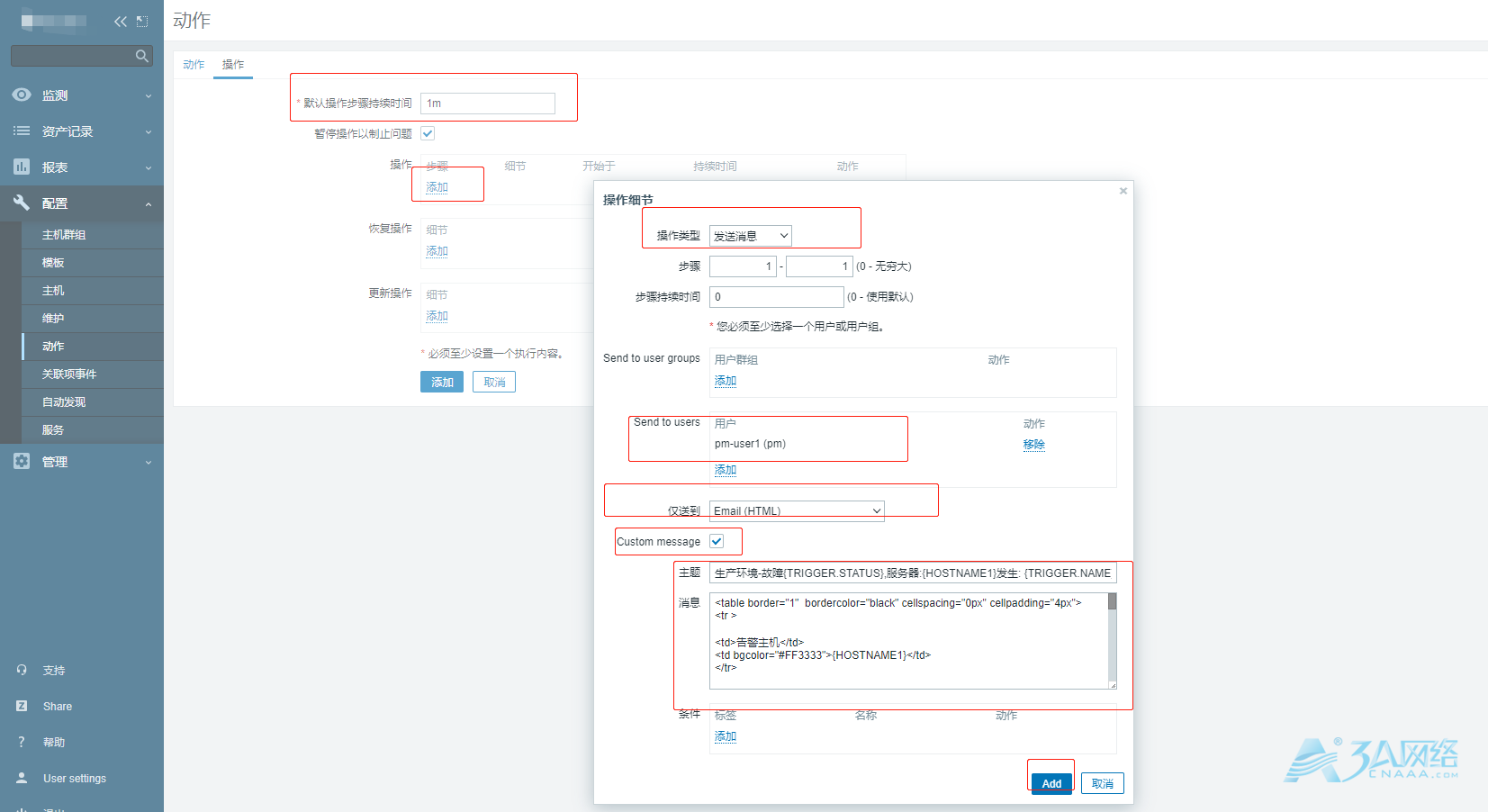Click the 帮助 question mark icon

click(22, 742)
